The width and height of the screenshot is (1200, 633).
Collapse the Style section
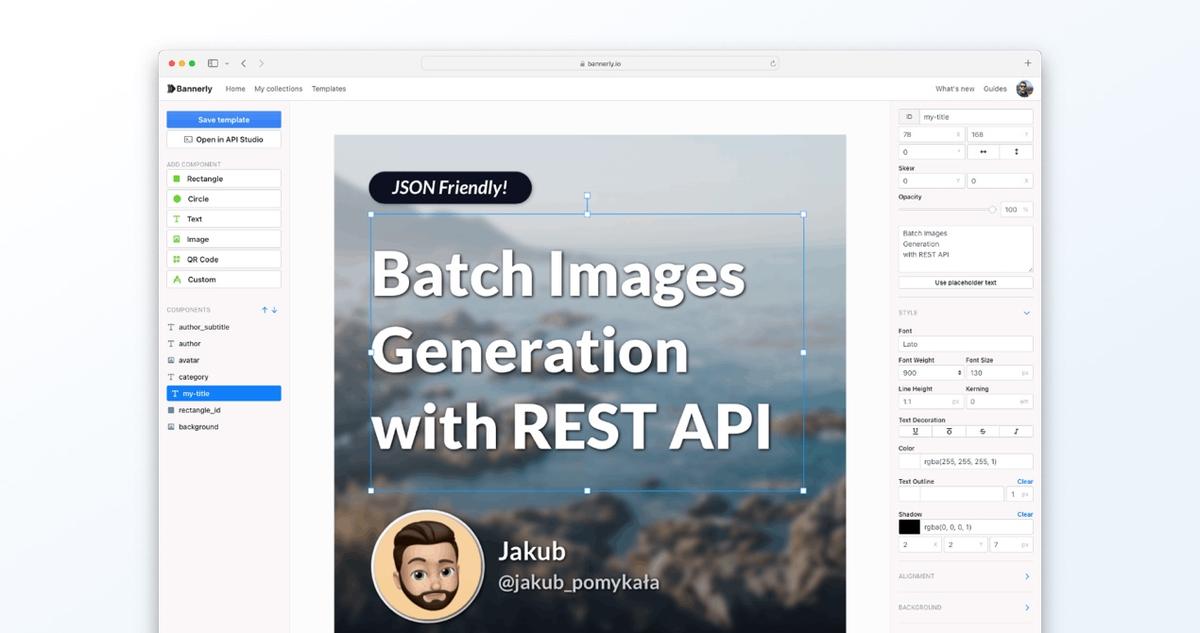[x=1025, y=312]
